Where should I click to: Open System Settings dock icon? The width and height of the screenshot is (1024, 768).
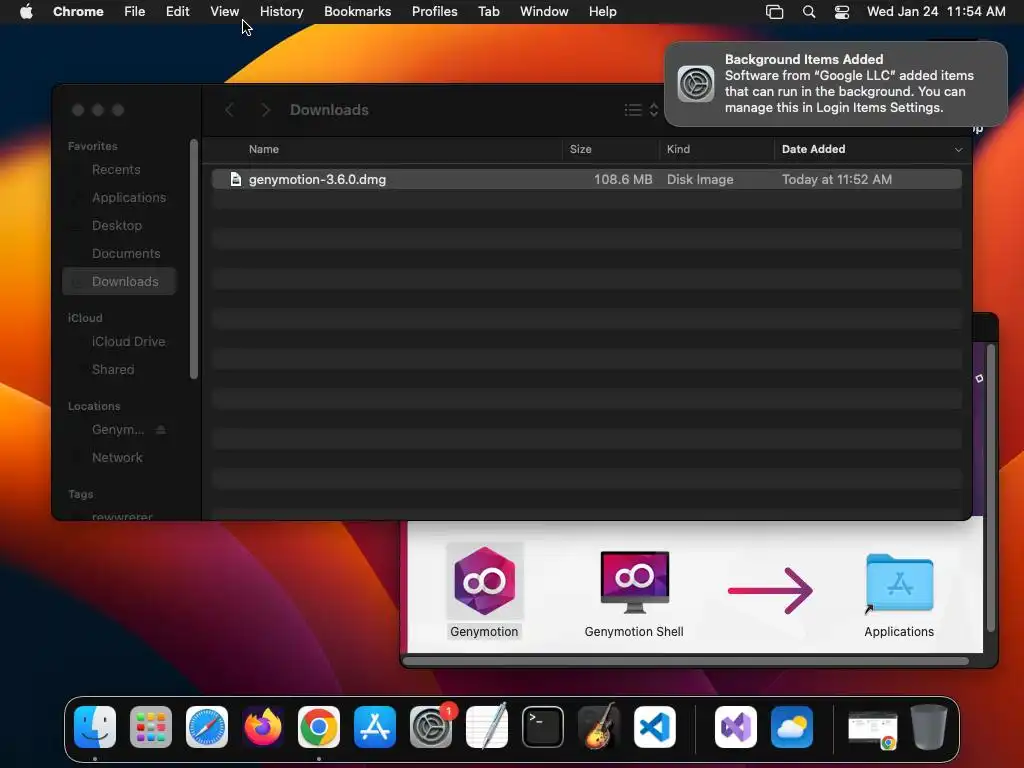(431, 727)
